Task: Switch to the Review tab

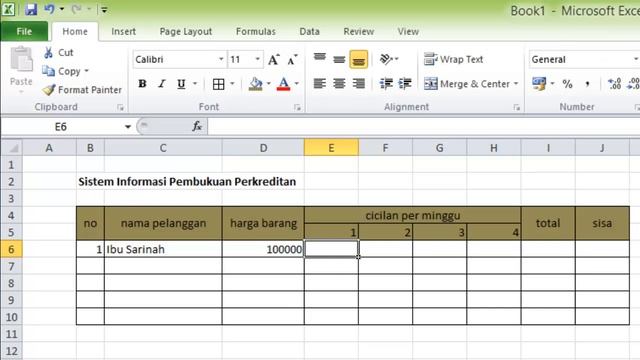Action: click(x=358, y=31)
